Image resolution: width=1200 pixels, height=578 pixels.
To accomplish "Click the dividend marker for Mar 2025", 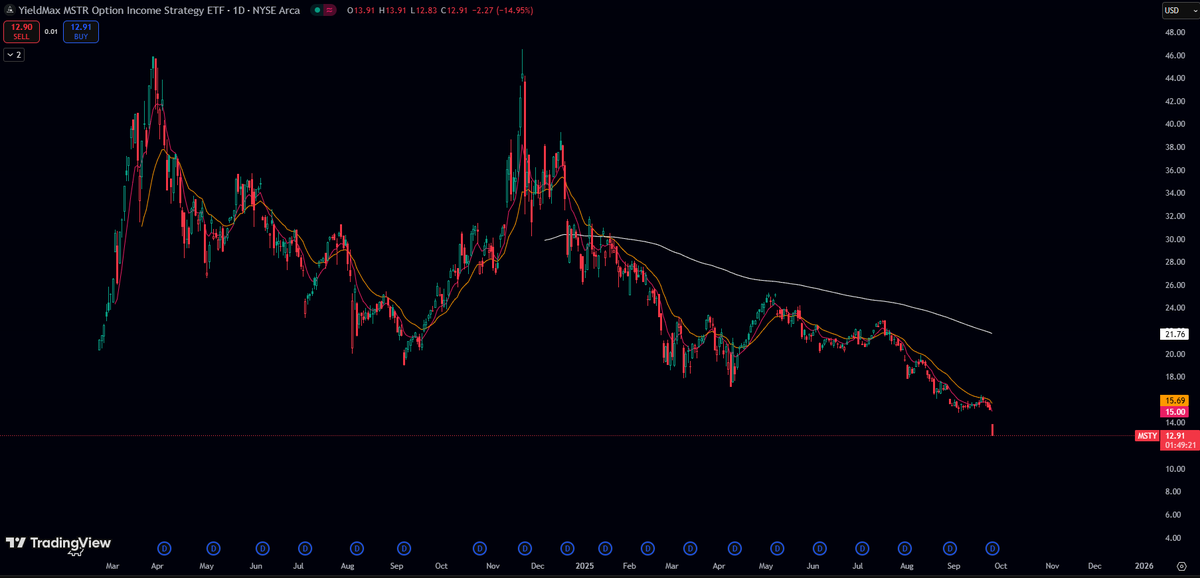I will tap(692, 548).
